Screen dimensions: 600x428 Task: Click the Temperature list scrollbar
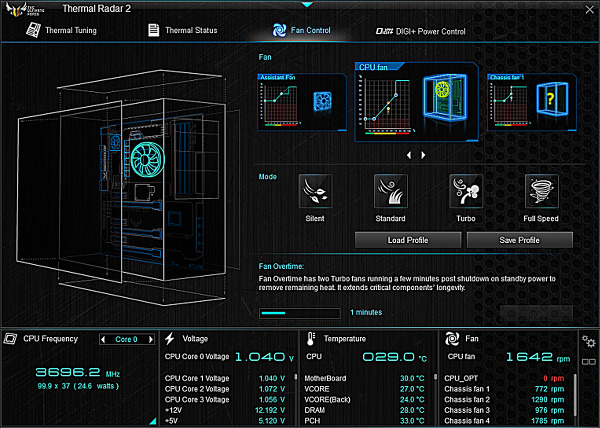435,377
